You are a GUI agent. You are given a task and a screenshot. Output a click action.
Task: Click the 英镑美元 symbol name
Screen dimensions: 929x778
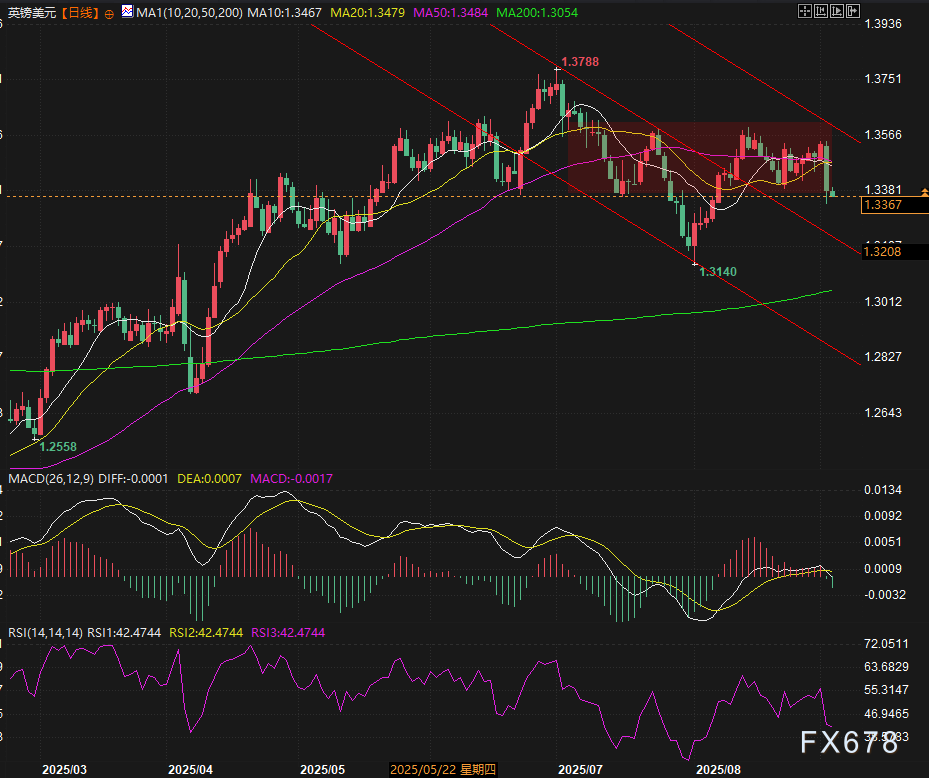click(29, 14)
